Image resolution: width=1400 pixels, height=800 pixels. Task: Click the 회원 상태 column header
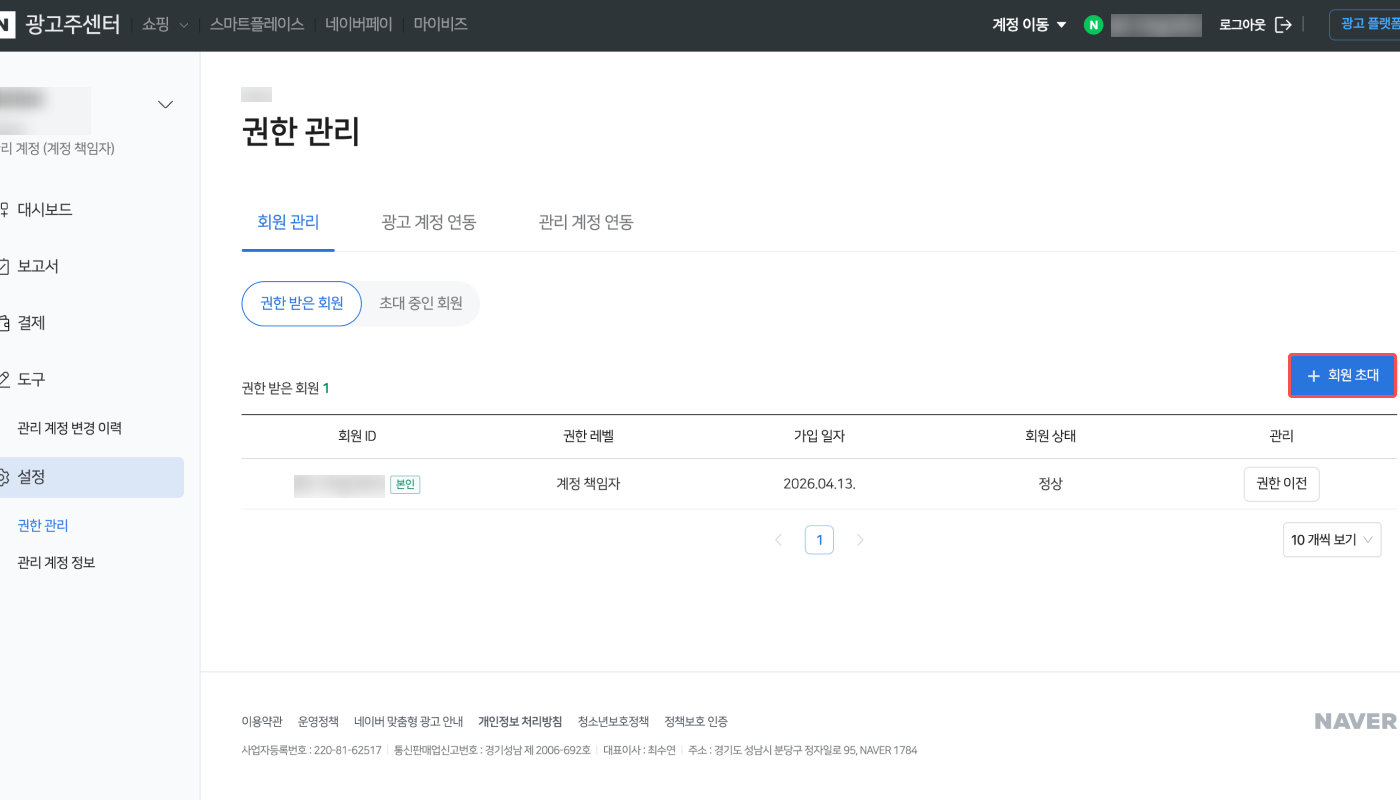(1050, 436)
